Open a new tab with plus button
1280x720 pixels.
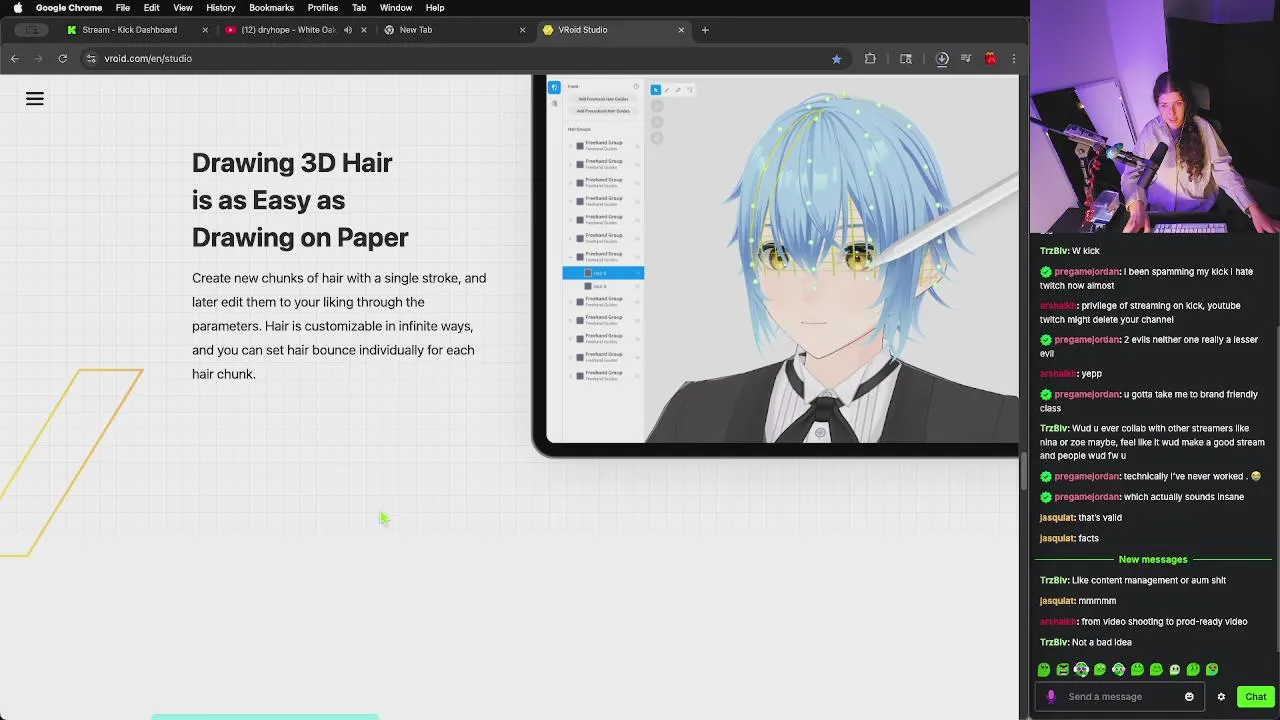tap(705, 30)
